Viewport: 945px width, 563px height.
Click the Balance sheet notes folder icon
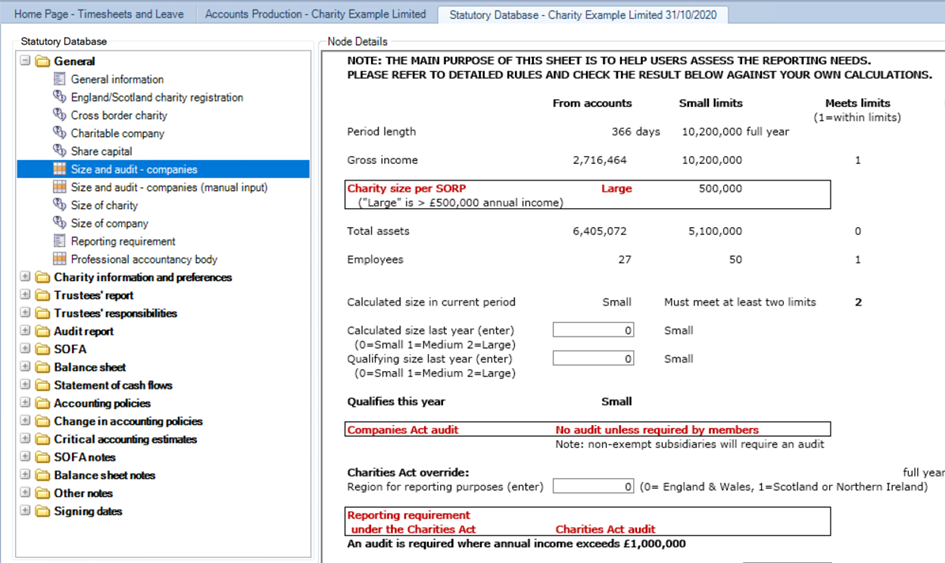pos(42,475)
